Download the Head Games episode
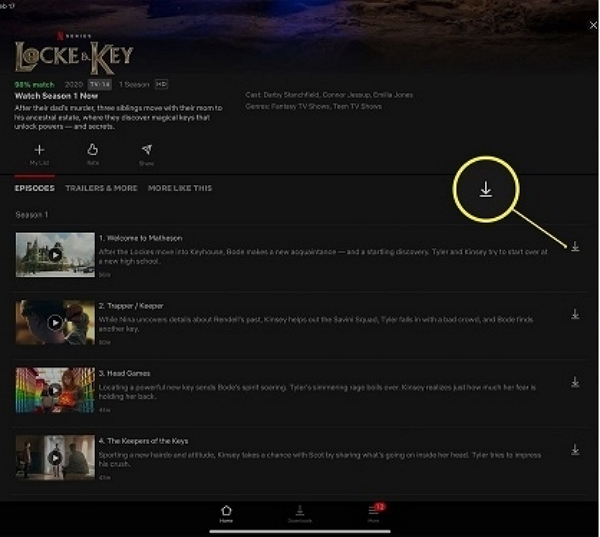The image size is (600, 537). point(575,382)
